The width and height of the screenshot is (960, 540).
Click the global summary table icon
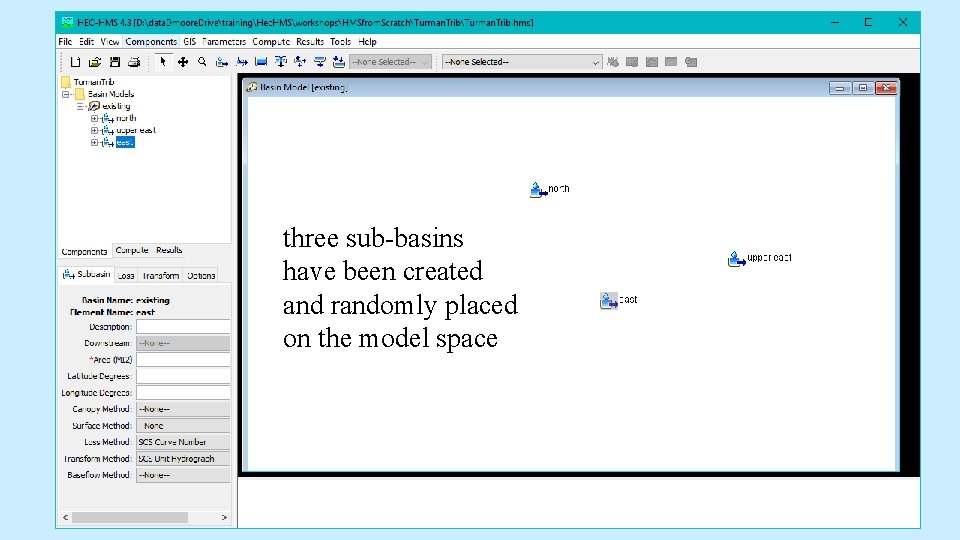pyautogui.click(x=632, y=62)
